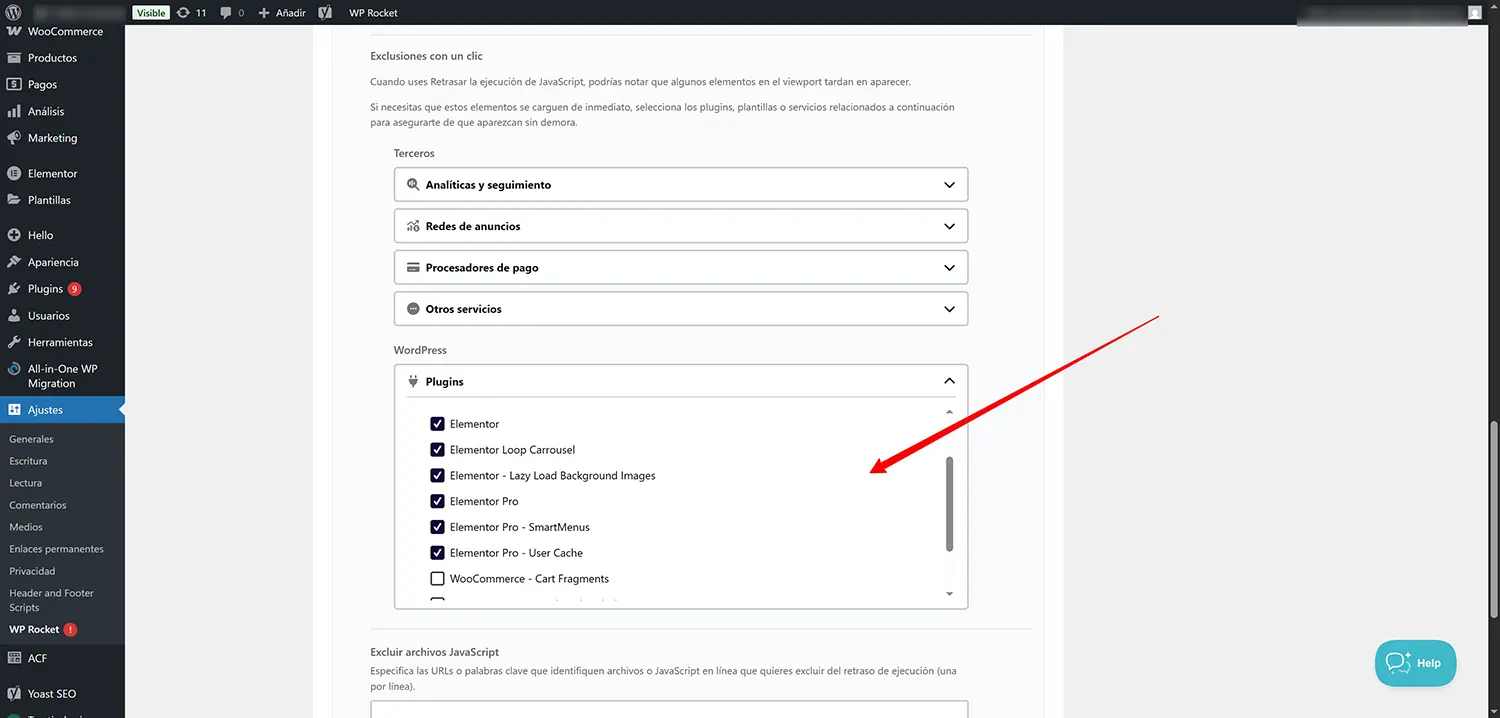
Task: Uncheck Elementor Pro - SmartMenus checkbox
Action: (437, 527)
